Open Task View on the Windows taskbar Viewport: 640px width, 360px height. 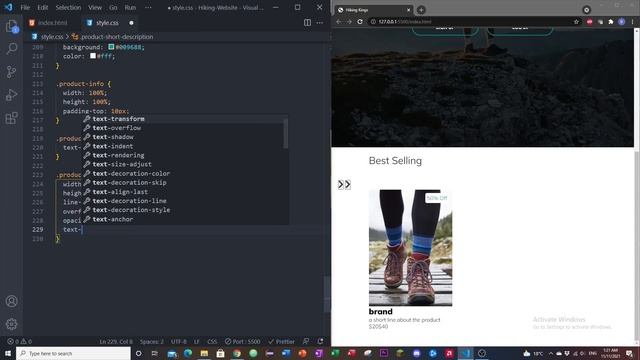(155, 353)
